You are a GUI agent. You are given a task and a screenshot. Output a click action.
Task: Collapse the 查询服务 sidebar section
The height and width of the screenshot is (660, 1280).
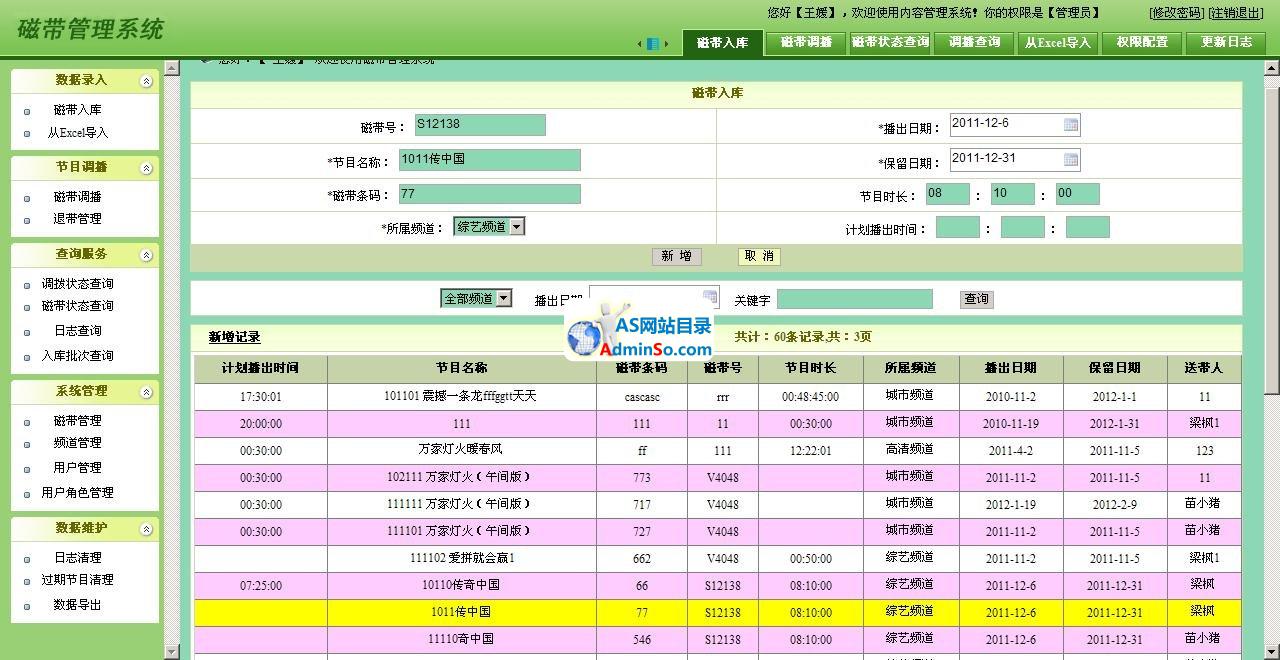click(146, 255)
